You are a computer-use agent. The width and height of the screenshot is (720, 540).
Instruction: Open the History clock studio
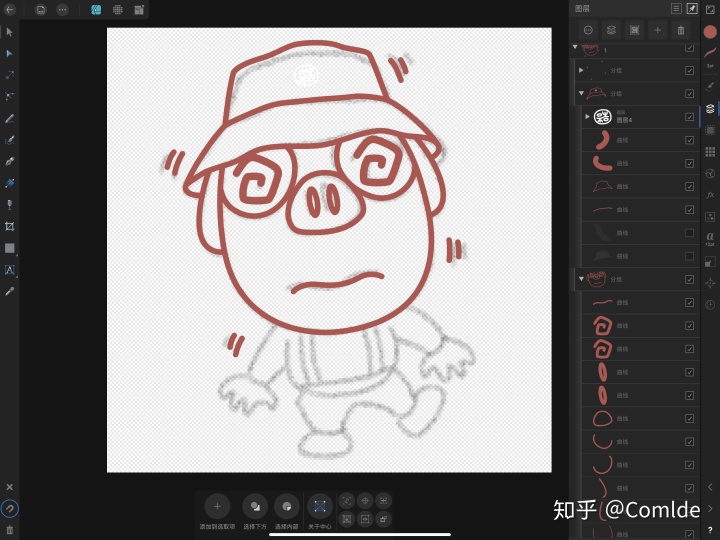[710, 305]
